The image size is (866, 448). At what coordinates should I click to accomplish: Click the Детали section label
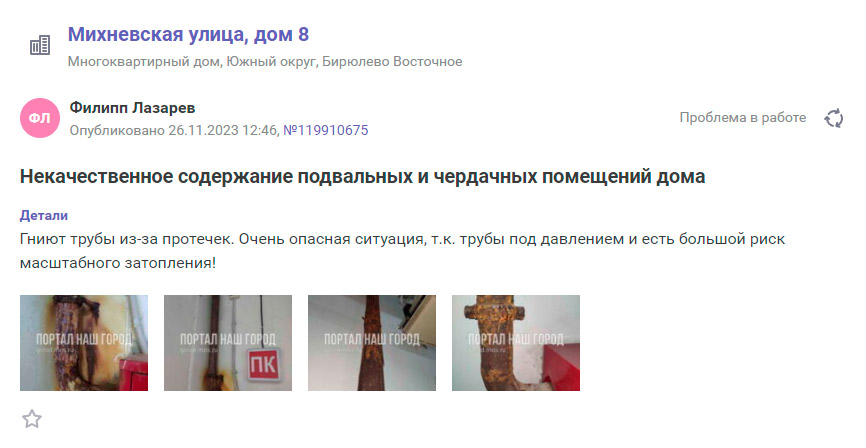(44, 215)
